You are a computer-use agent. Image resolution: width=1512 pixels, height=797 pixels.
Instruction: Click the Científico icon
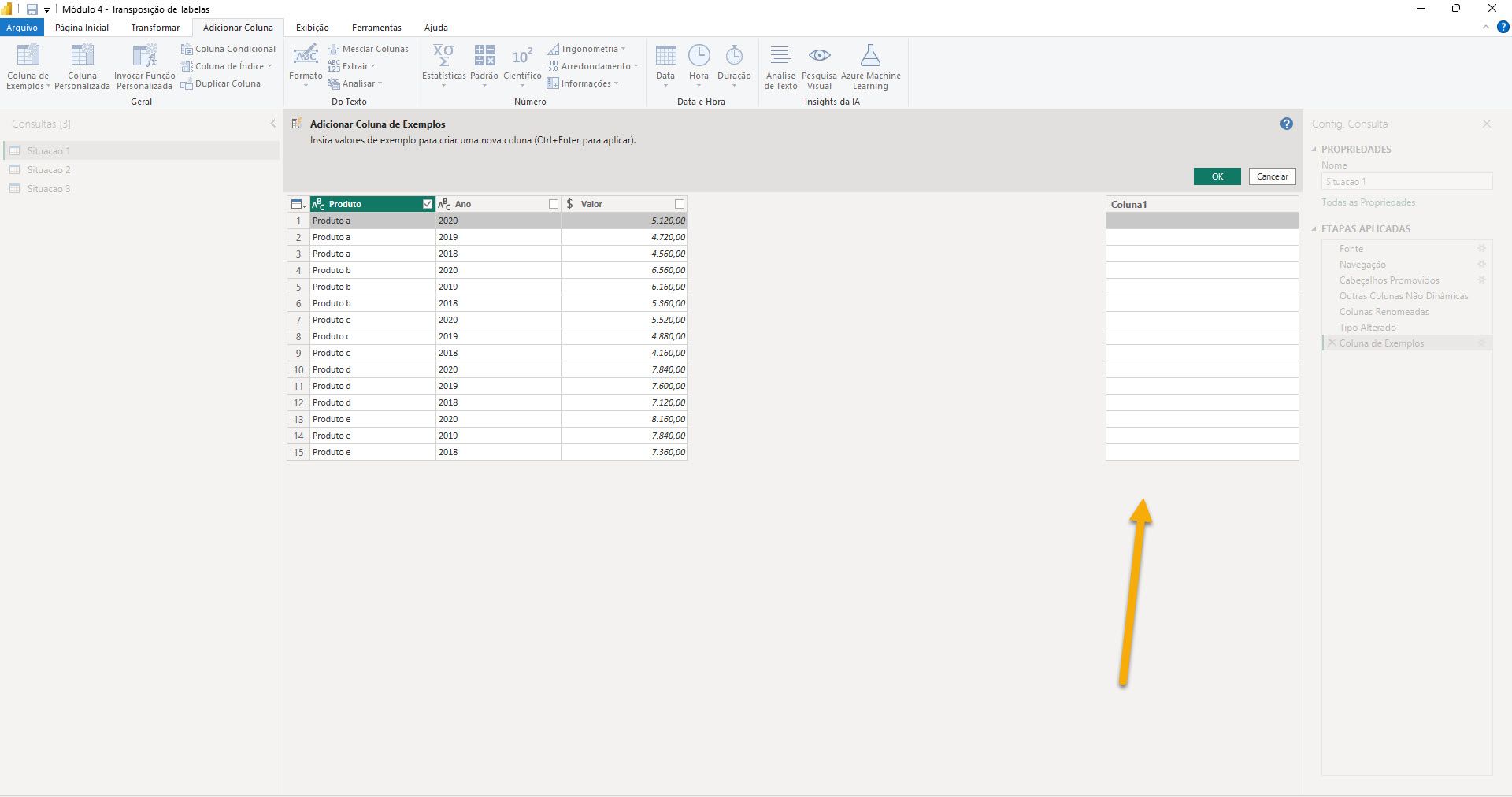522,55
